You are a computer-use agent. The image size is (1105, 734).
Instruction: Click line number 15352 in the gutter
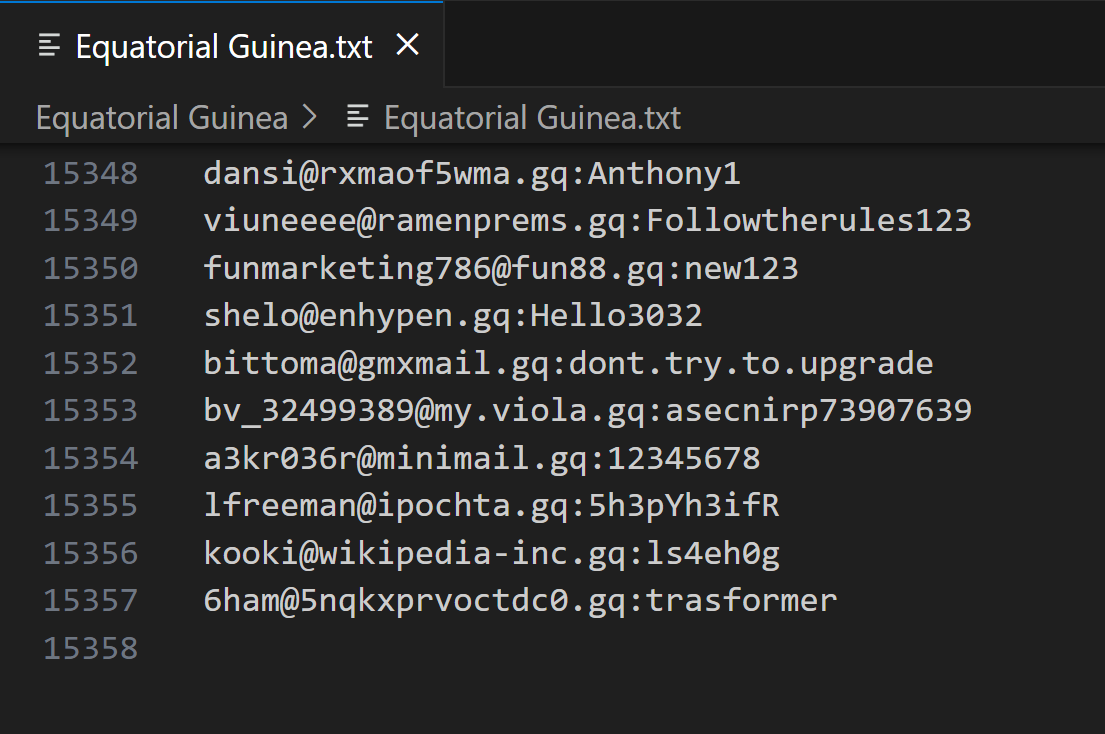coord(91,364)
